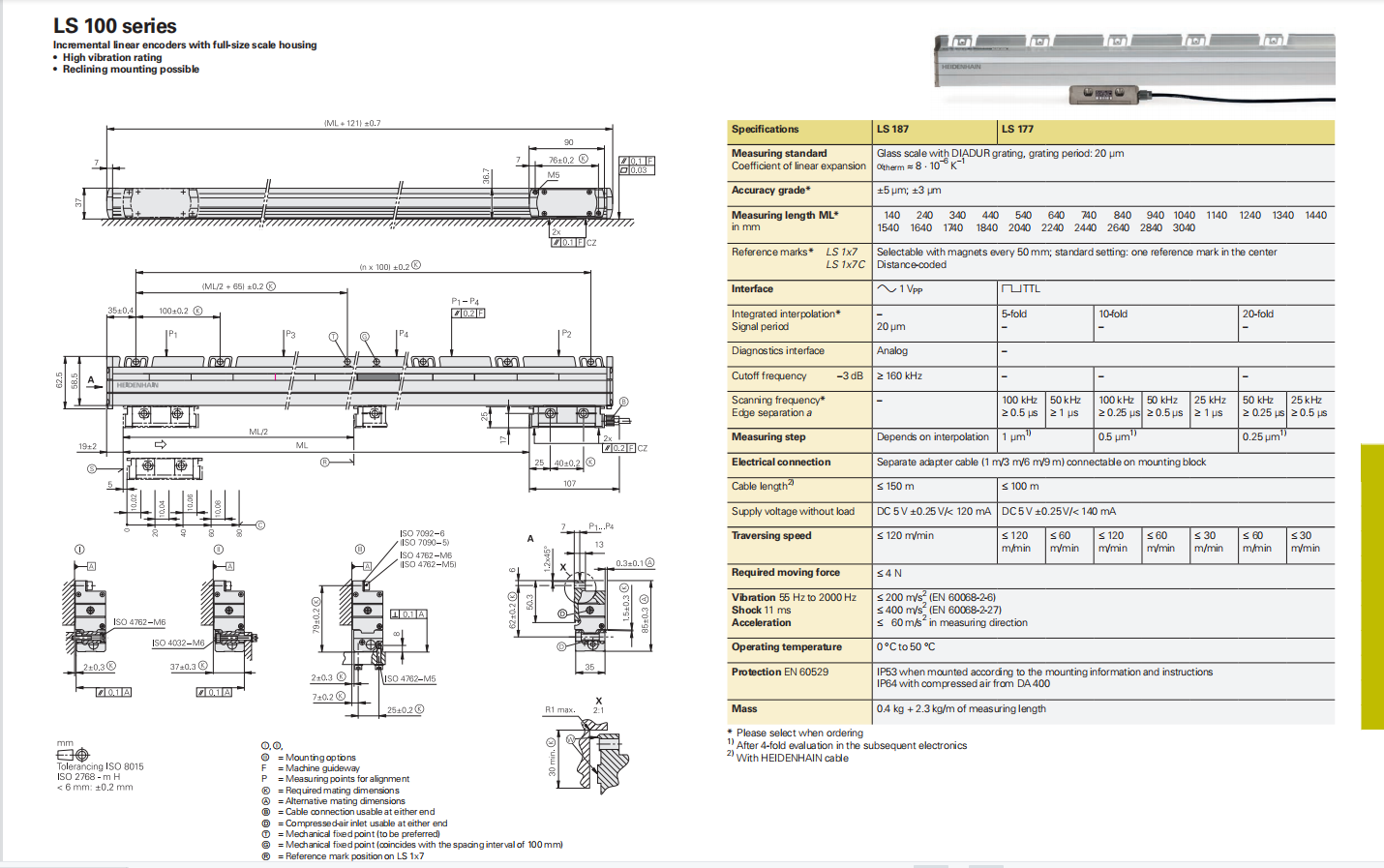Click the IP53 protection rating text
Image resolution: width=1384 pixels, height=868 pixels.
click(888, 672)
